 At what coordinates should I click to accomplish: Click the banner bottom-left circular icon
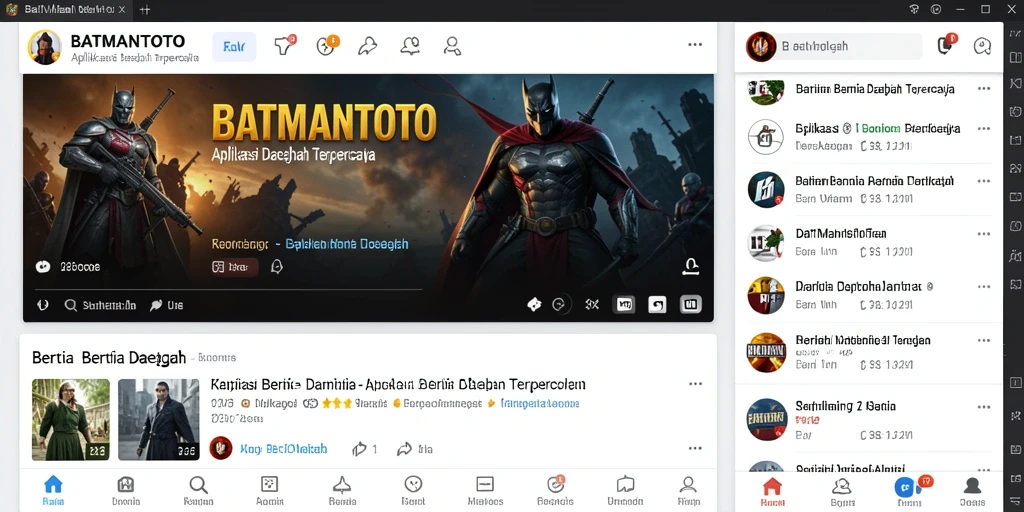42,305
